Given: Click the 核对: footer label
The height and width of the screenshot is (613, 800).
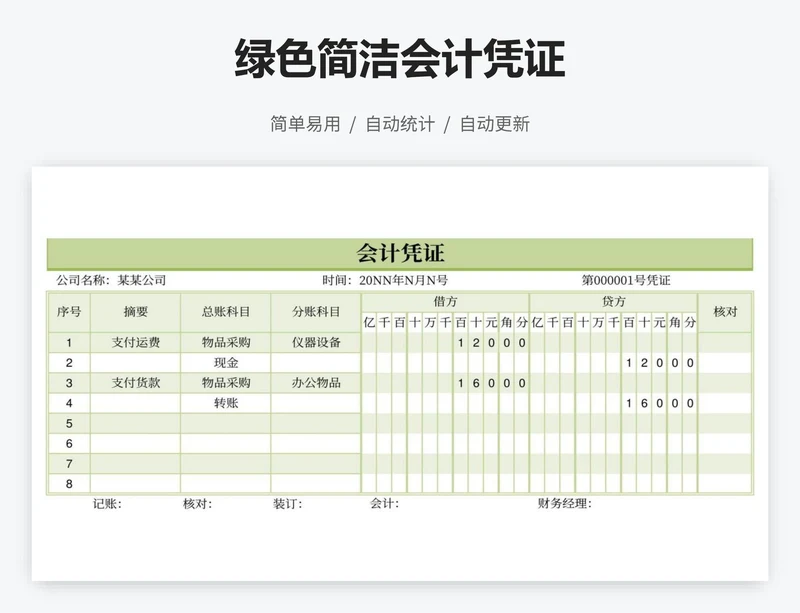Looking at the screenshot, I should pyautogui.click(x=197, y=504).
